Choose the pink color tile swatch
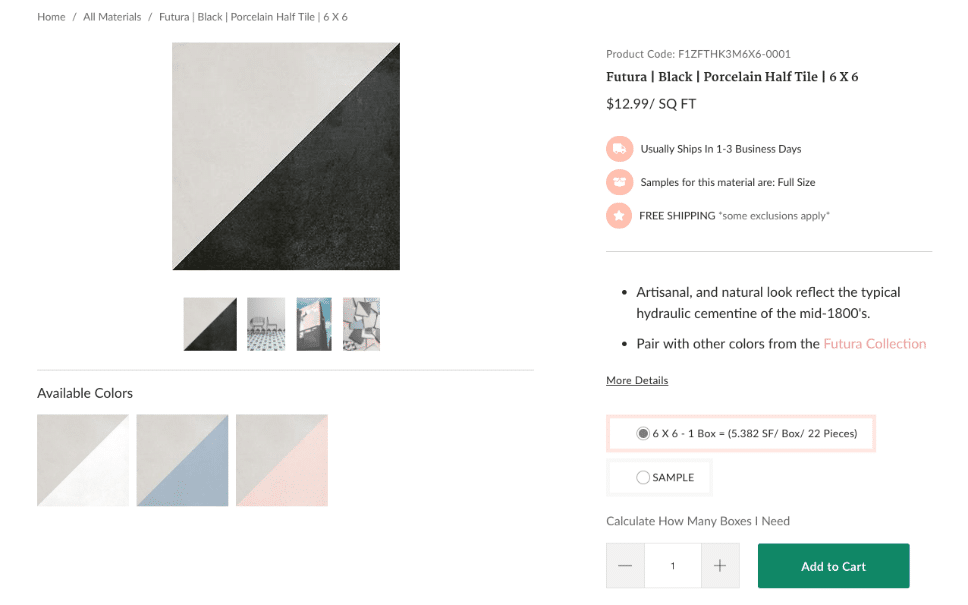This screenshot has height=605, width=968. [282, 460]
